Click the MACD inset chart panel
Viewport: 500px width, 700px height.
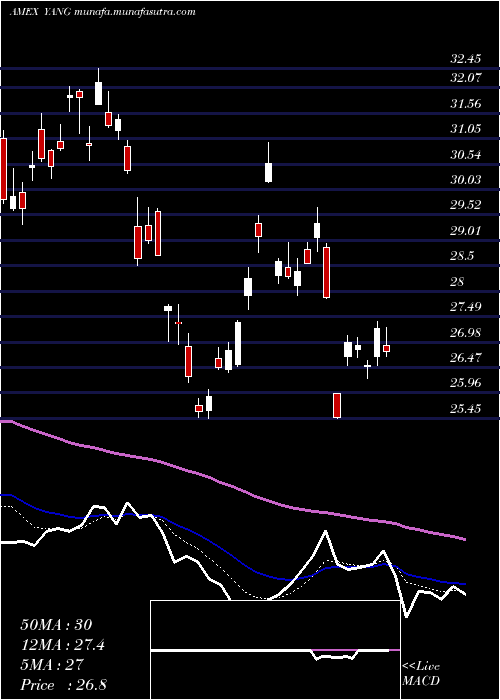point(275,650)
